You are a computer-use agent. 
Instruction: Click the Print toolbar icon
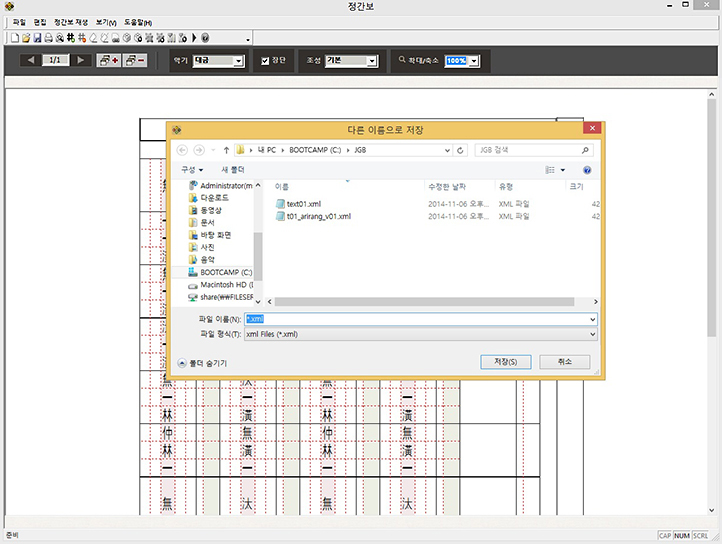(48, 38)
